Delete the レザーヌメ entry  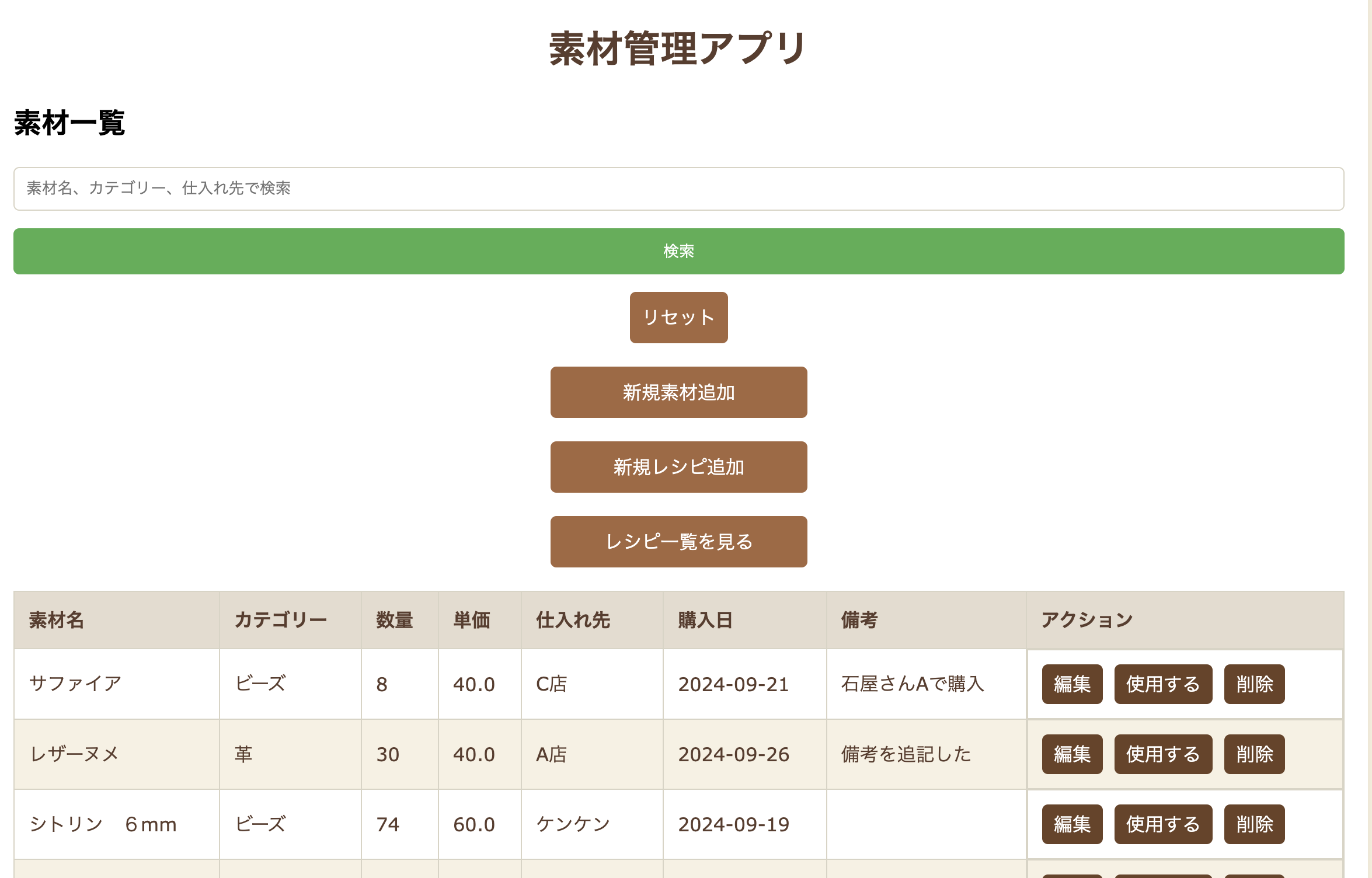1253,754
